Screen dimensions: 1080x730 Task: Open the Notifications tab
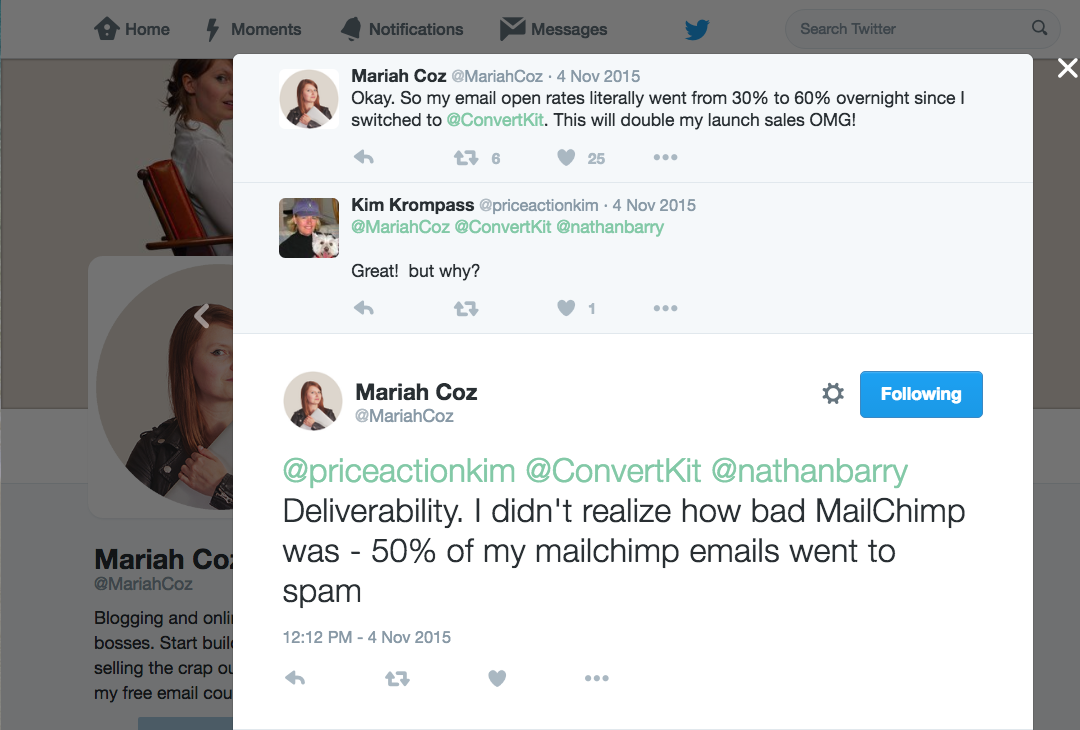click(x=402, y=29)
